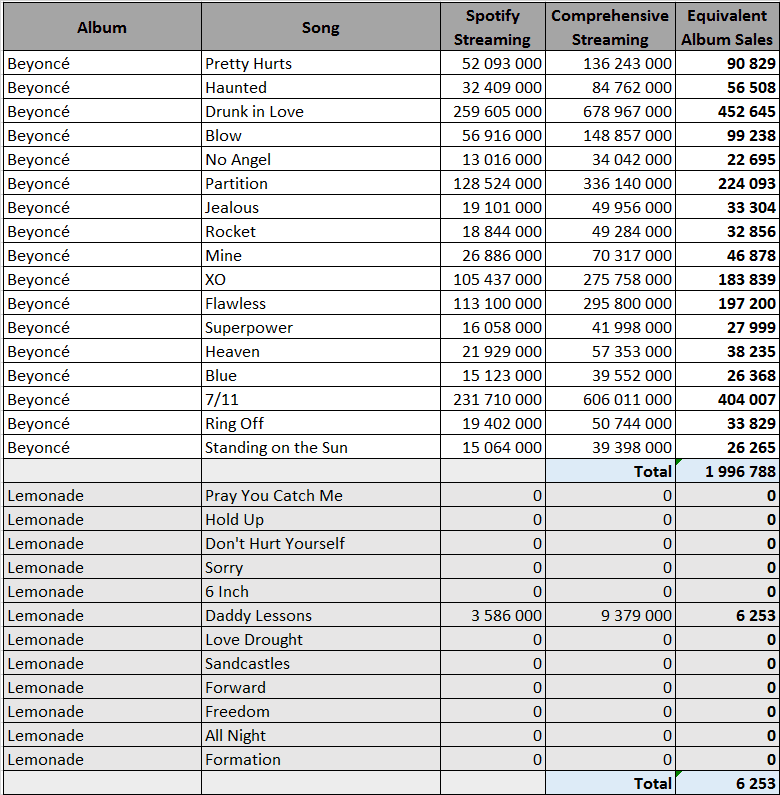Click the Hold Up song cell
The image size is (780, 795).
point(321,519)
